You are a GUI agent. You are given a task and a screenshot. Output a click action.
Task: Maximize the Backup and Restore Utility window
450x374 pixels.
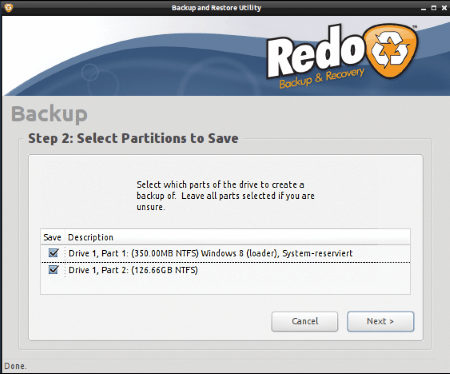(434, 8)
